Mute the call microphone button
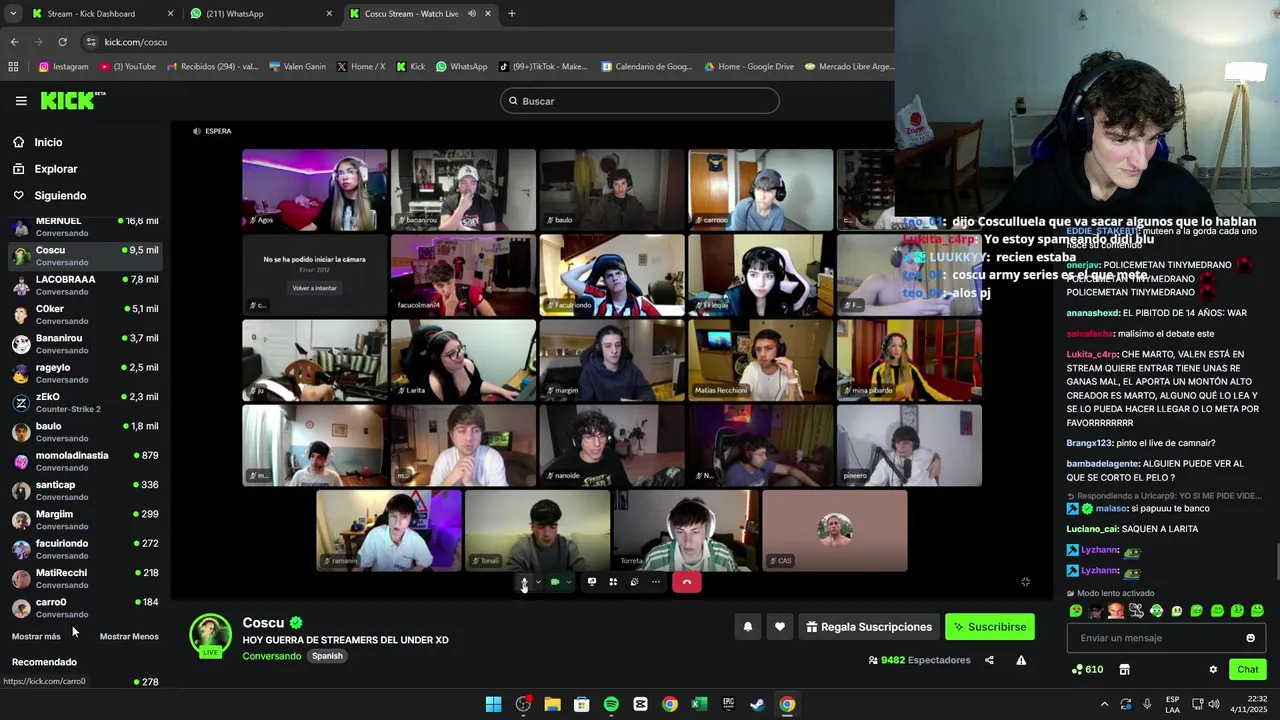The height and width of the screenshot is (720, 1280). click(524, 582)
